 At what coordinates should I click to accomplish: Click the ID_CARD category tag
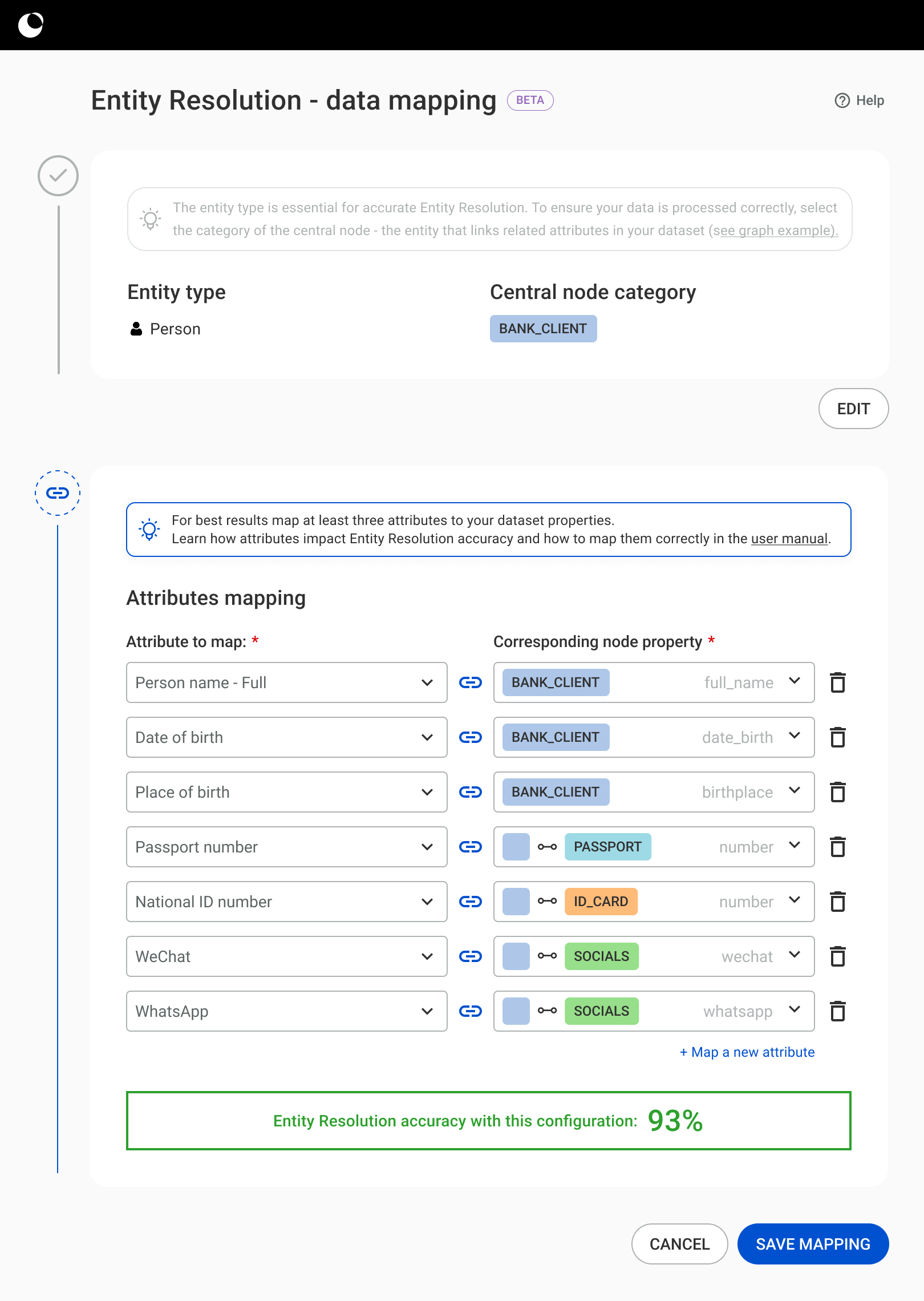tap(601, 902)
